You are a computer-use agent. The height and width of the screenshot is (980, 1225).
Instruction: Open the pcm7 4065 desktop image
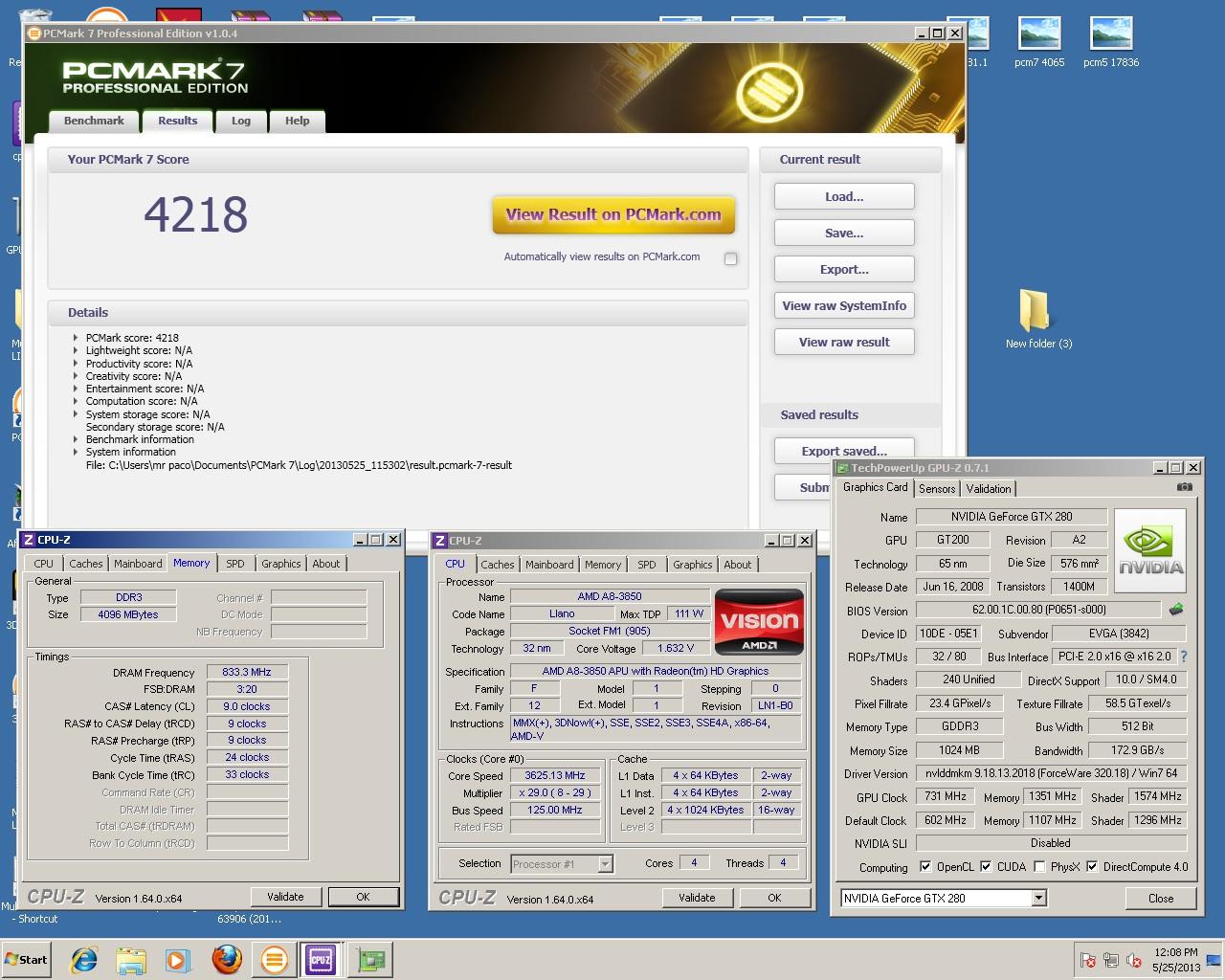(1039, 42)
